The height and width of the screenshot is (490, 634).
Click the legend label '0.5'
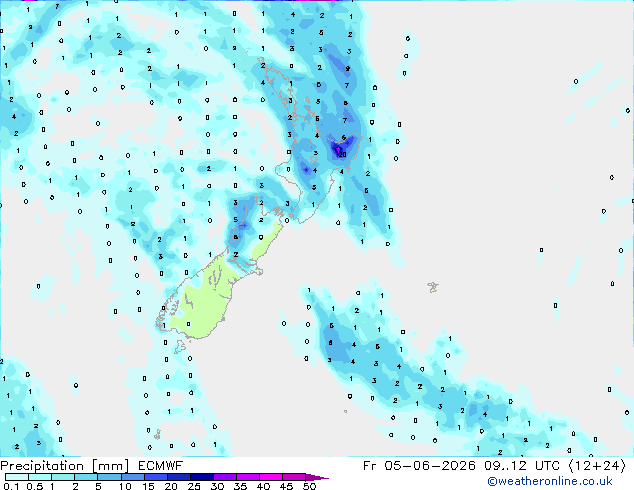coord(34,486)
